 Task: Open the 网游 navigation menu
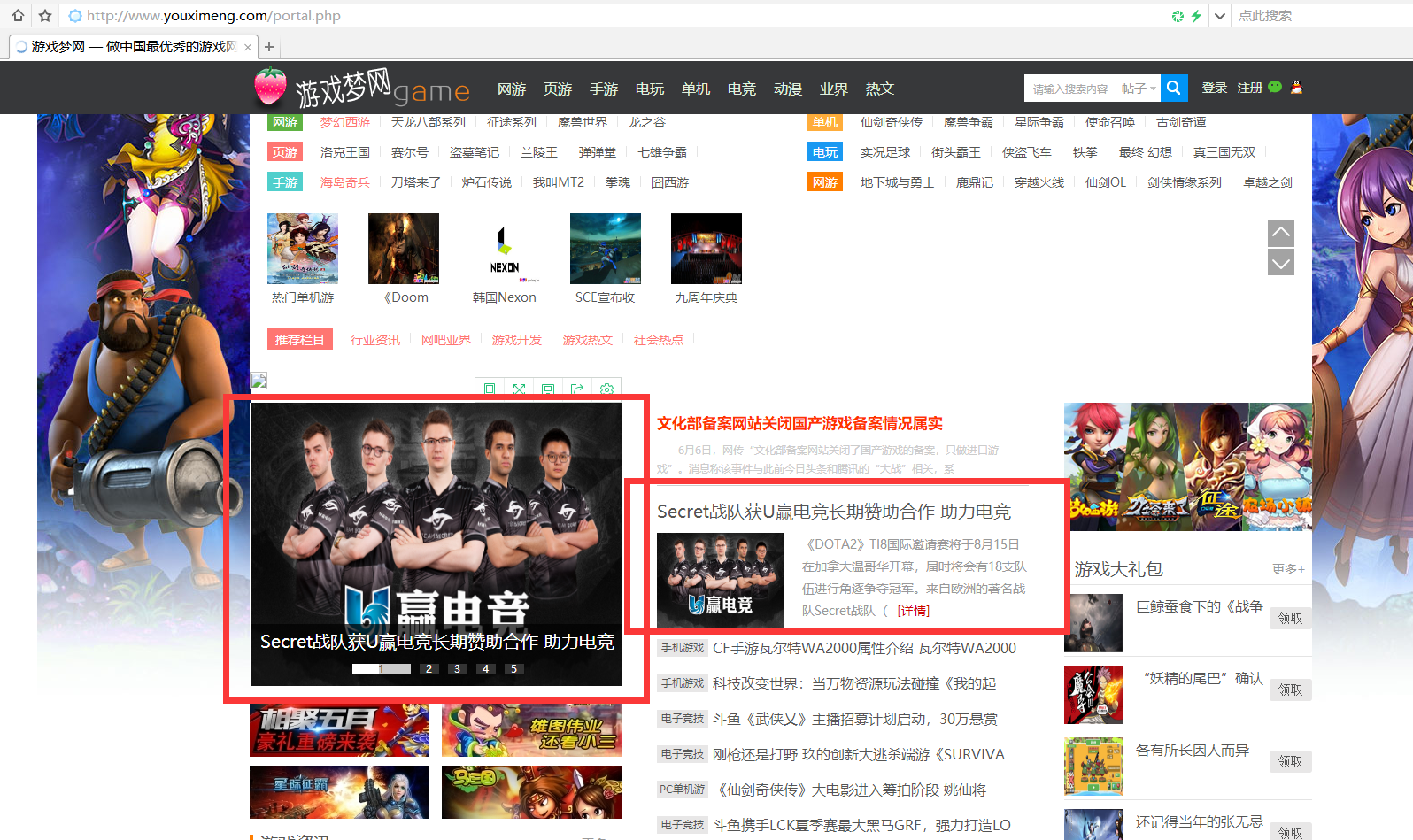pyautogui.click(x=511, y=89)
